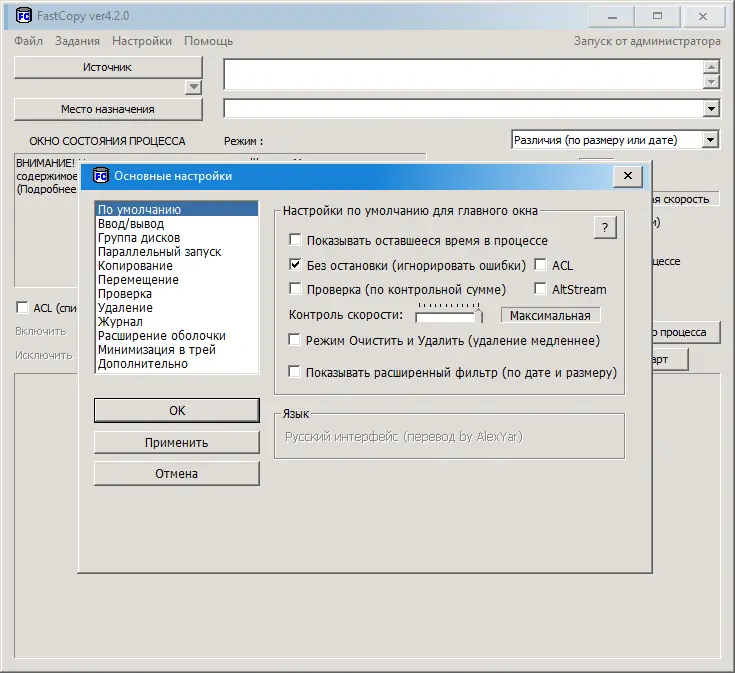Click the FC icon in the Основные настройки dialog title
735x673 pixels.
100,176
